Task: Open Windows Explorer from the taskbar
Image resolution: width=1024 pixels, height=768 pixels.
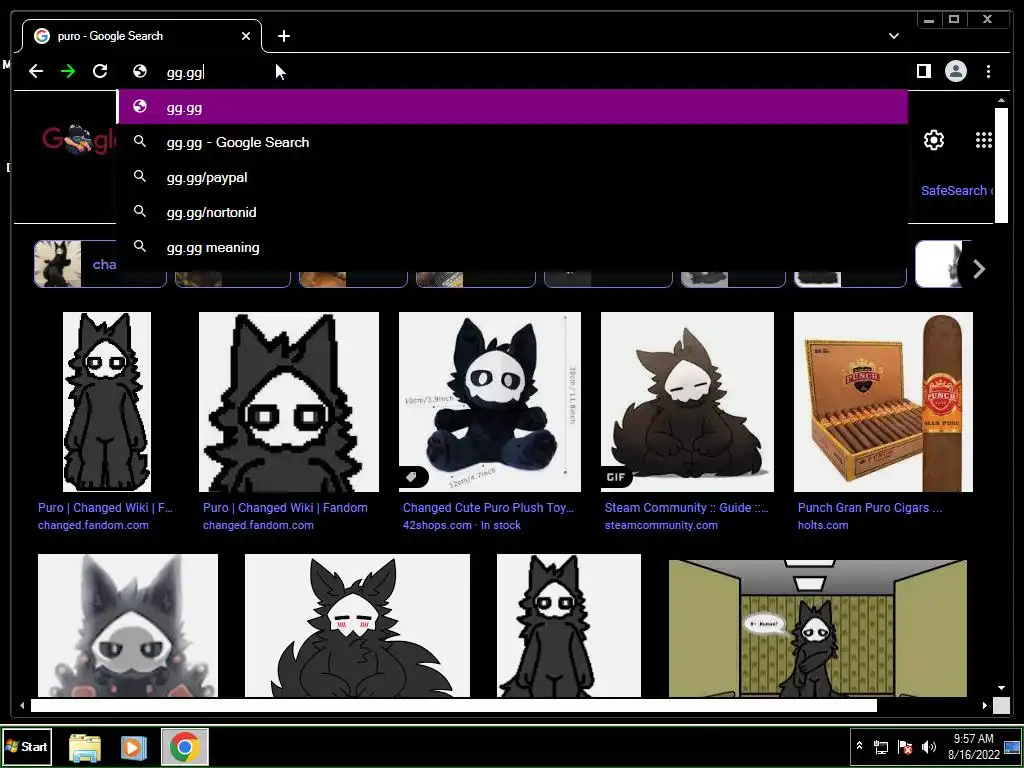Action: [85, 747]
